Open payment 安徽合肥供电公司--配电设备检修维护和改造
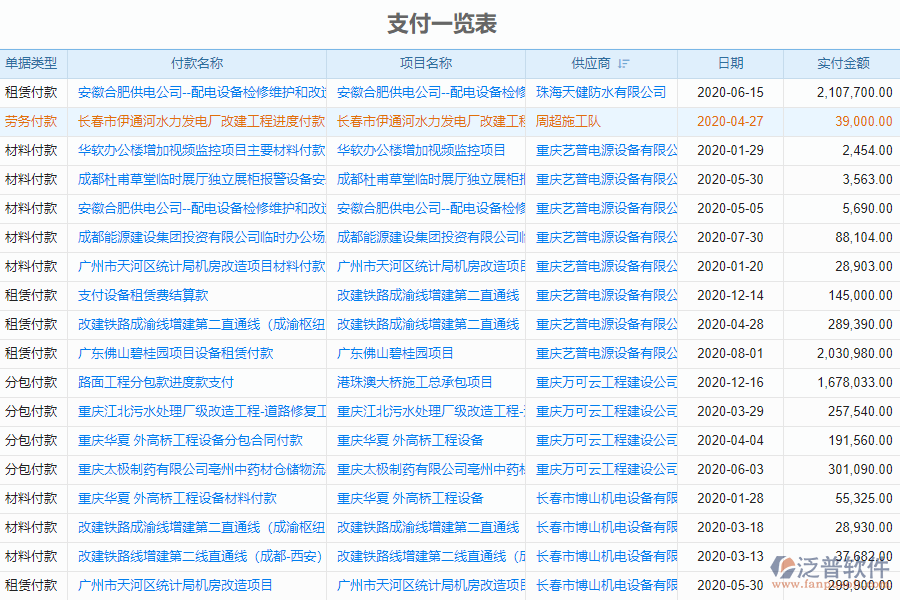Image resolution: width=900 pixels, height=600 pixels. tap(200, 92)
